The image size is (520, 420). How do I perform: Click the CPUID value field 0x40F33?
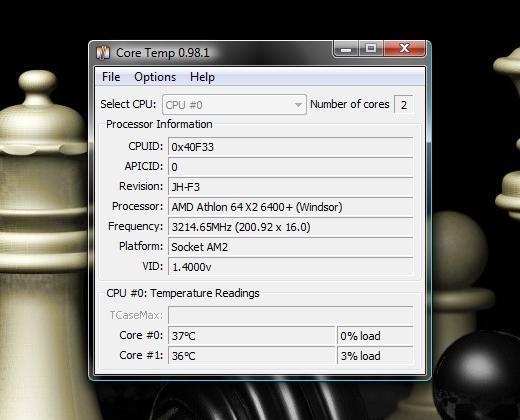click(291, 147)
